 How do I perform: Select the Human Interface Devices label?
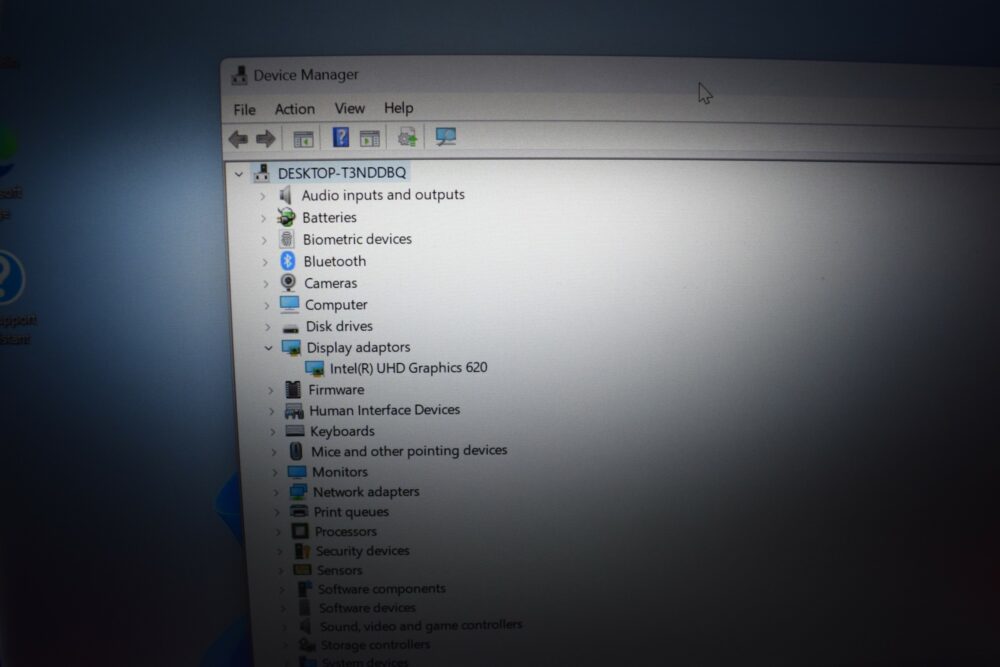pyautogui.click(x=385, y=410)
